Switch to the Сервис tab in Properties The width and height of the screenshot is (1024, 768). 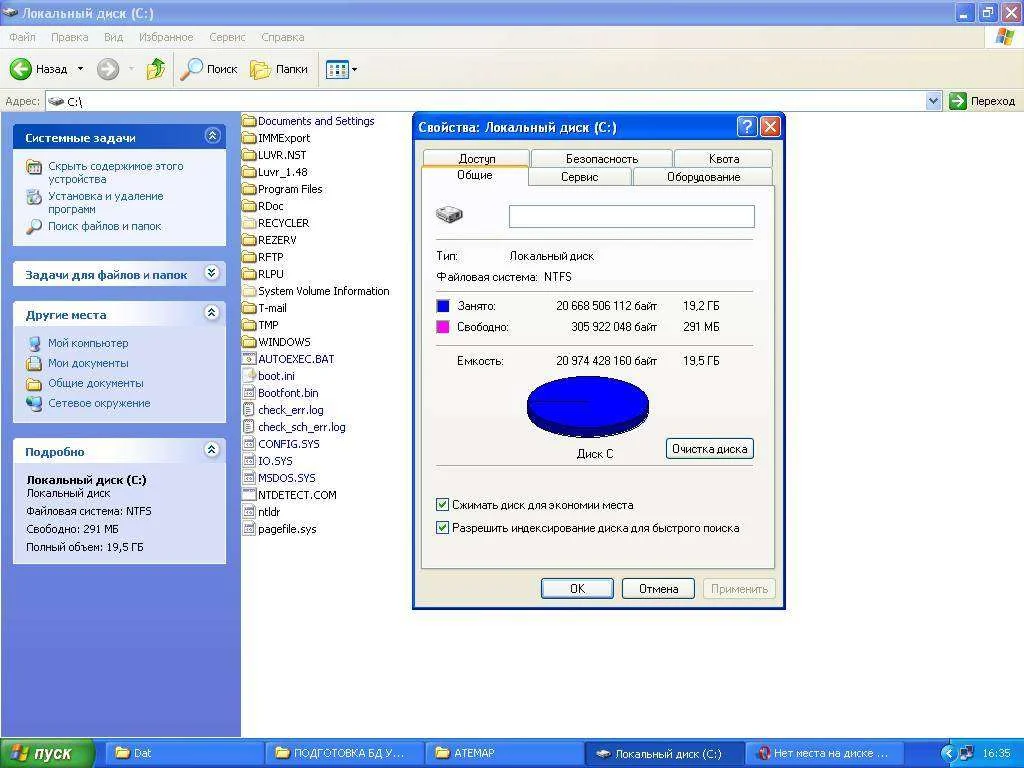tap(580, 177)
